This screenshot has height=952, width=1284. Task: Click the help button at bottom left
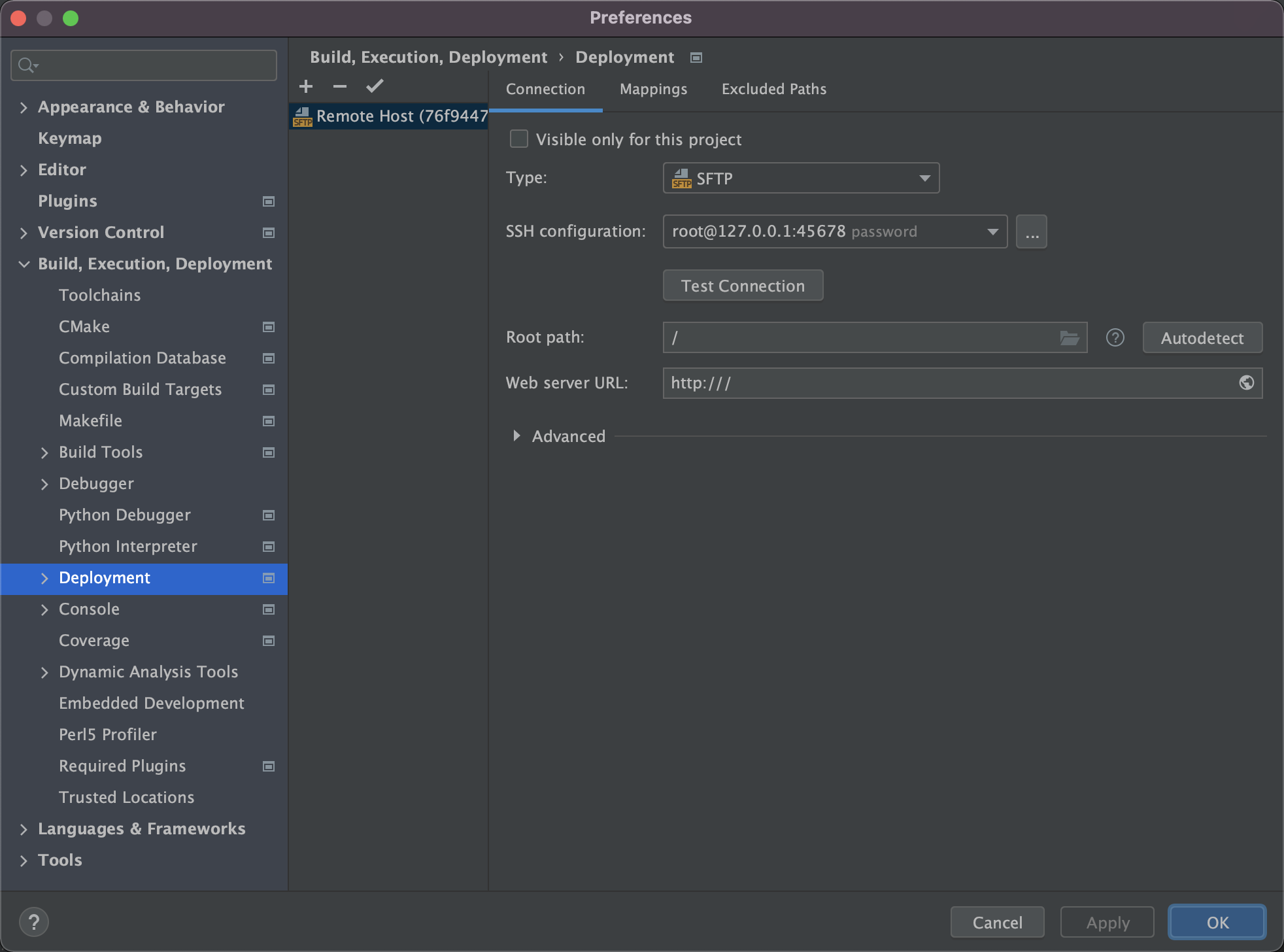[34, 922]
